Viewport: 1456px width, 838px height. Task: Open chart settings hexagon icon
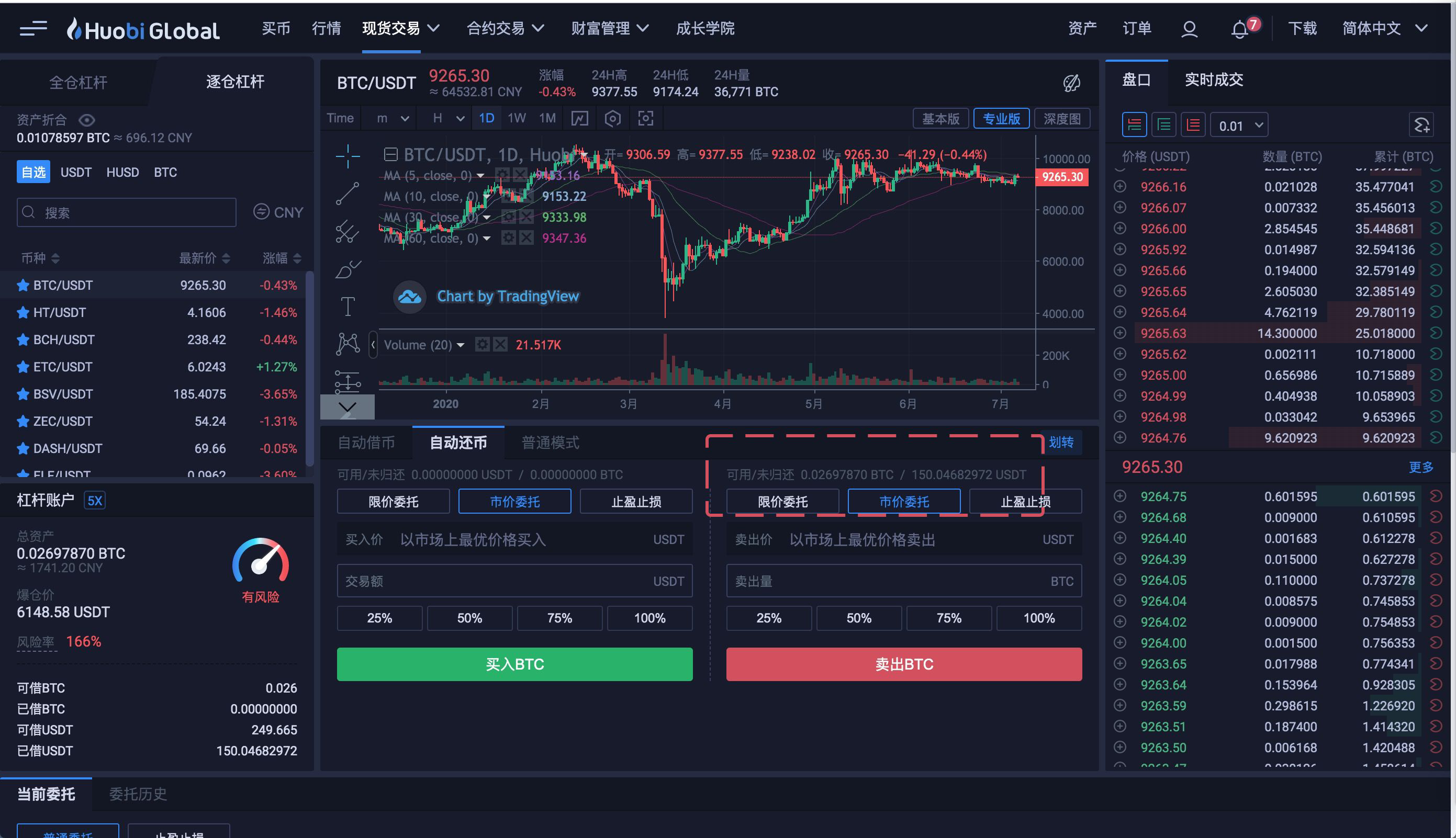click(612, 119)
